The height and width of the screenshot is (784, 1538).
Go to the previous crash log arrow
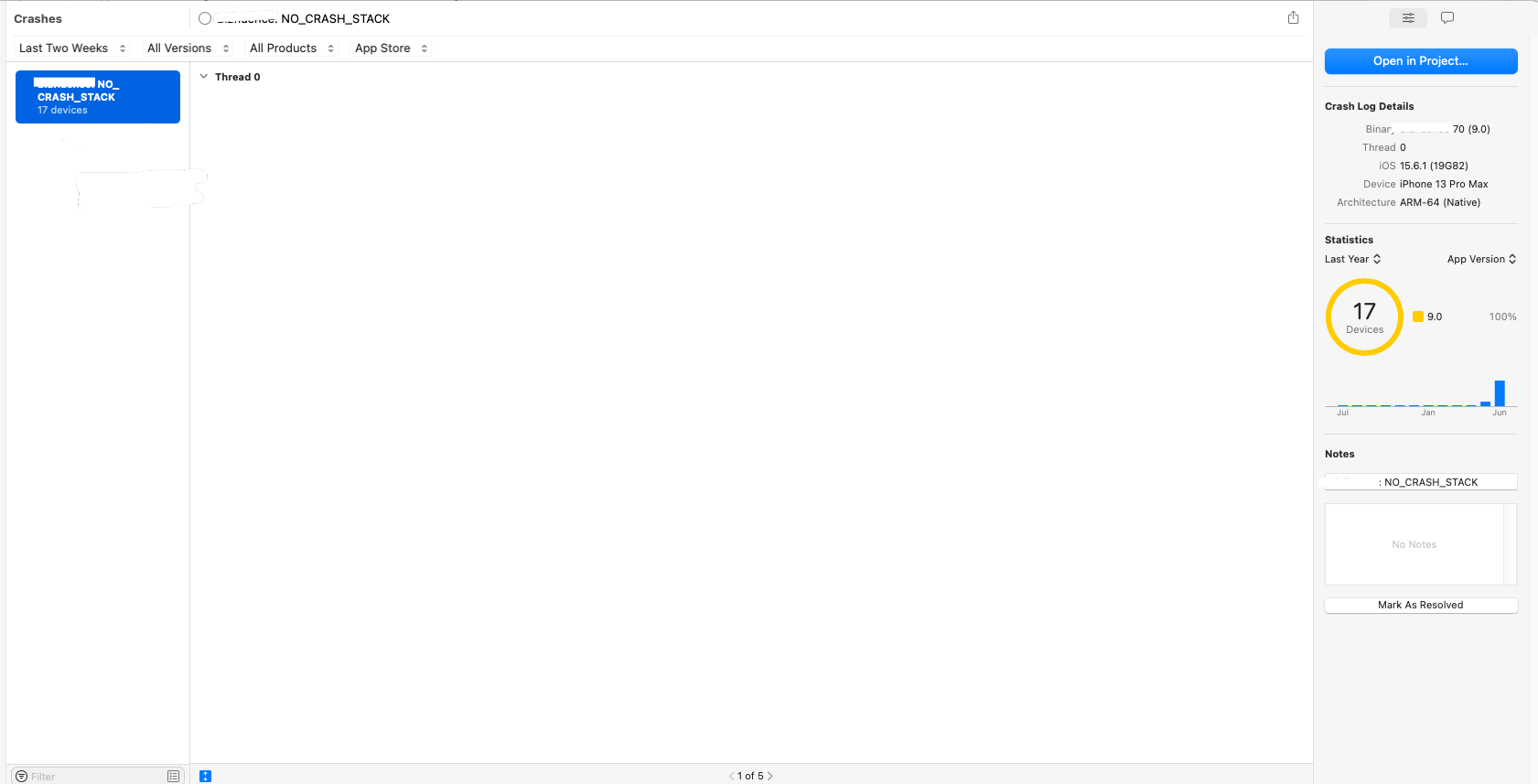click(732, 776)
